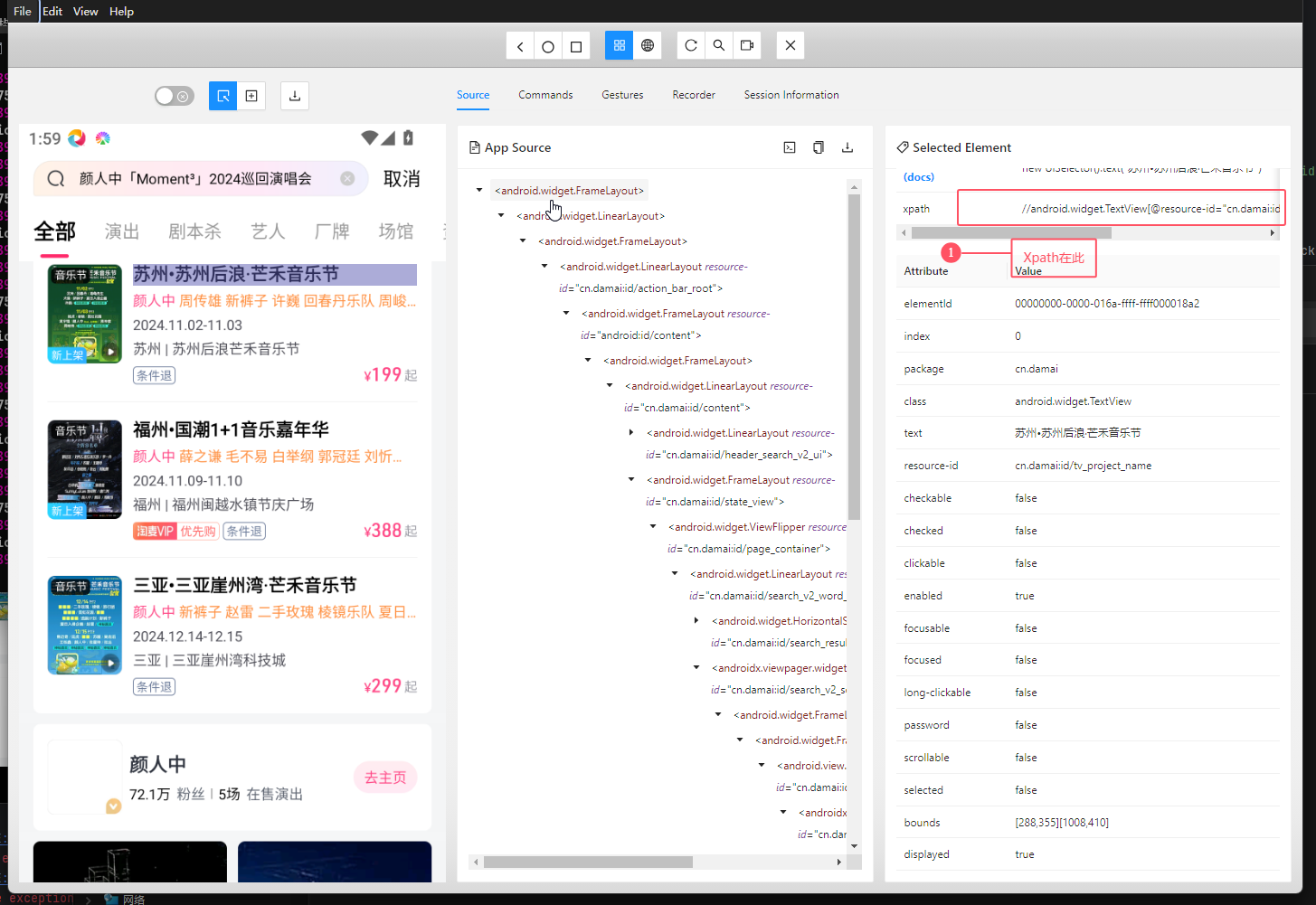The image size is (1316, 905).
Task: Collapse root android.widget.FrameLayout node
Action: [x=479, y=190]
